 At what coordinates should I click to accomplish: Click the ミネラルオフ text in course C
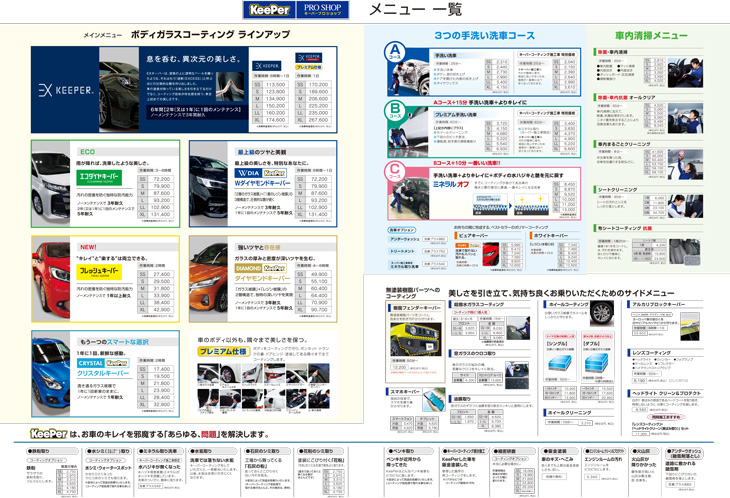point(451,184)
